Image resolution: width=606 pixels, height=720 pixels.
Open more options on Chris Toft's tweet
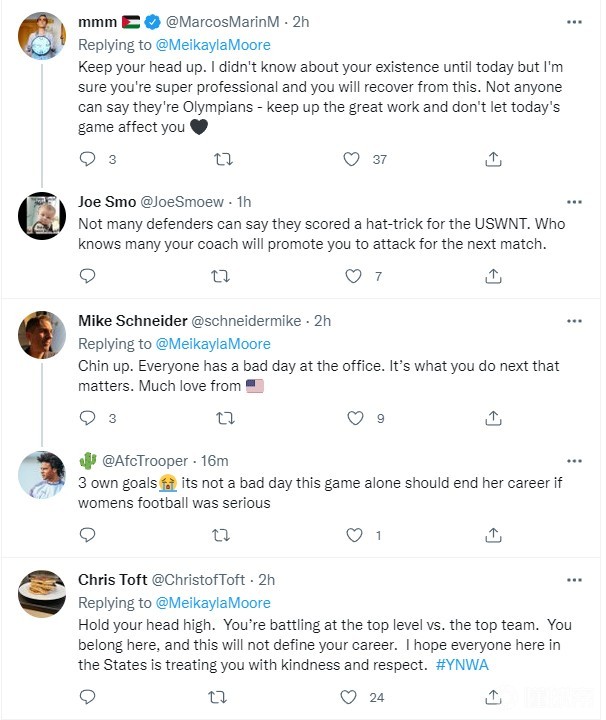pos(574,580)
